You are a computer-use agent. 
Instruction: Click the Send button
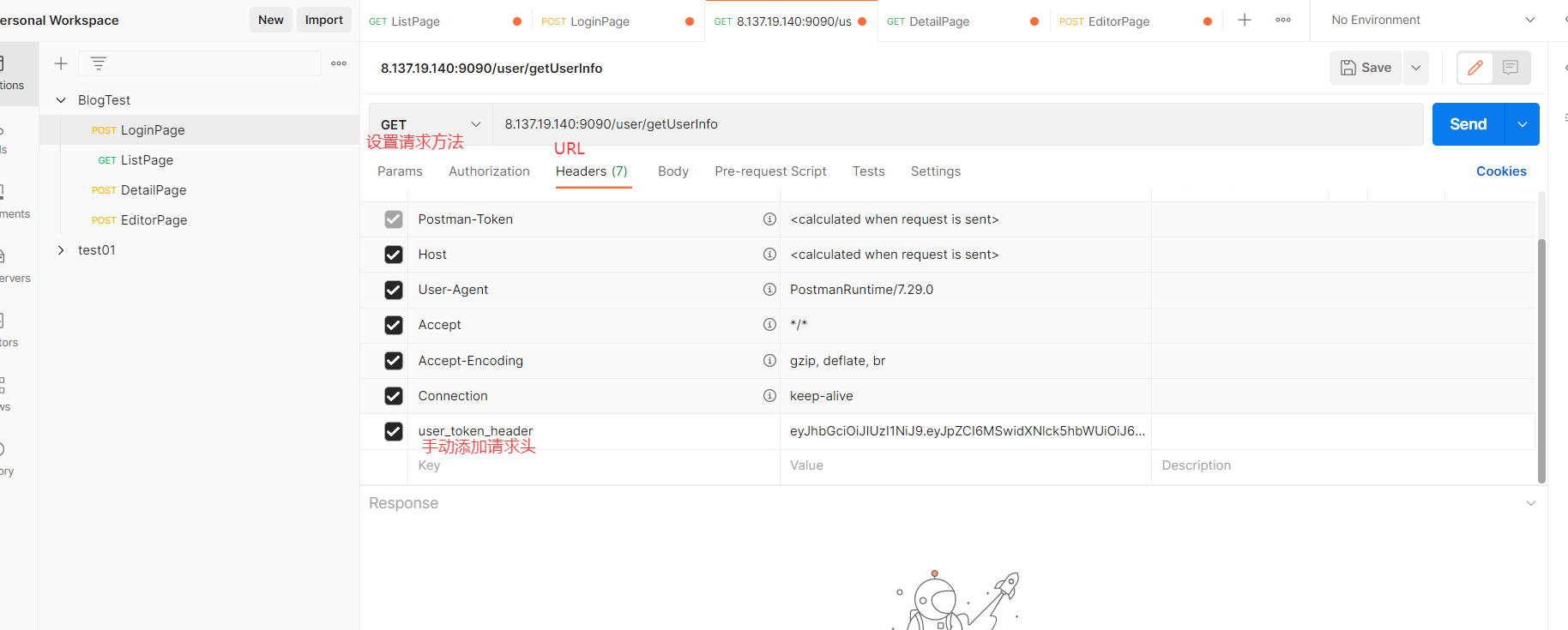[1468, 124]
